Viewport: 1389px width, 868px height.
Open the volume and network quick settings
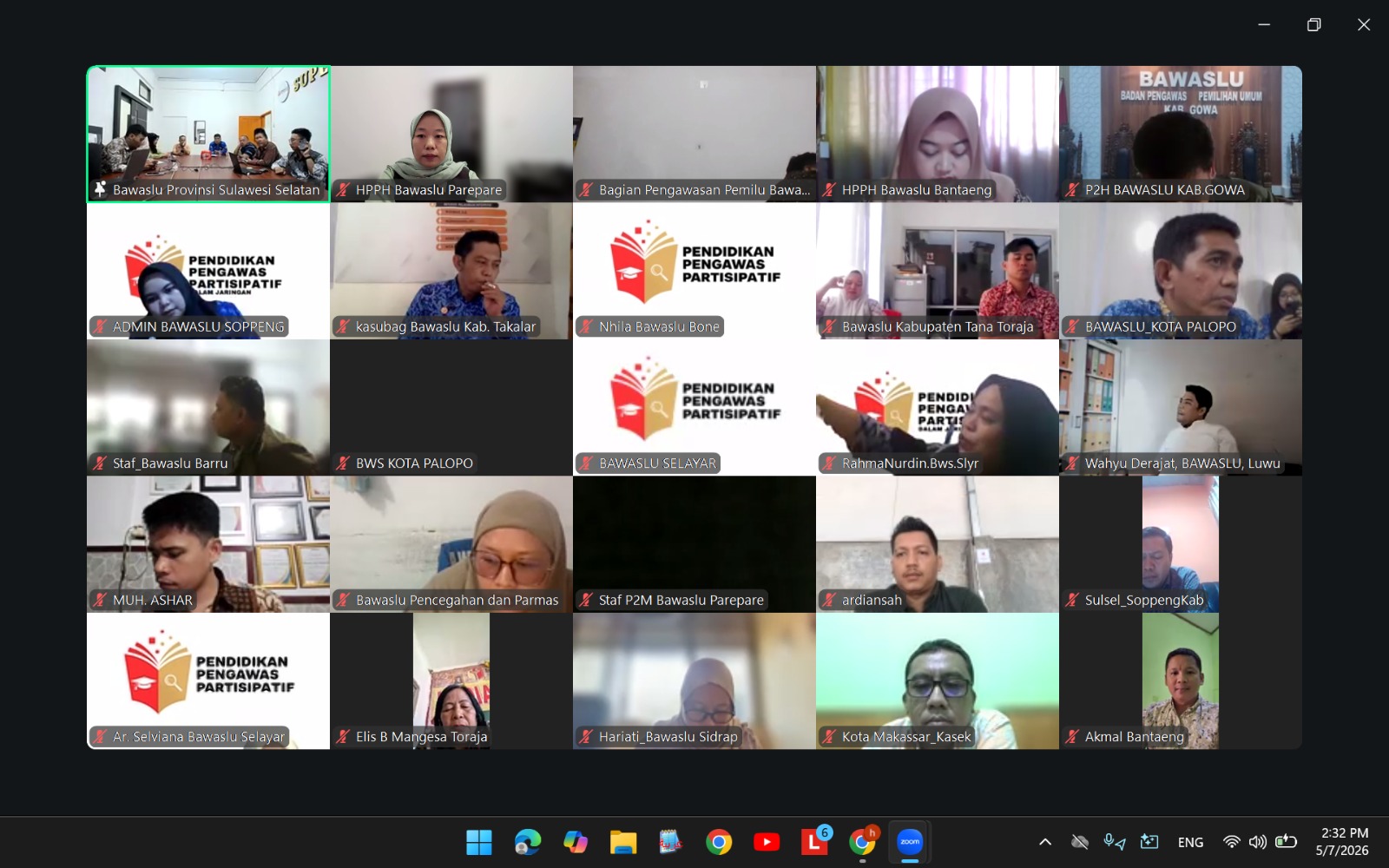click(x=1259, y=841)
